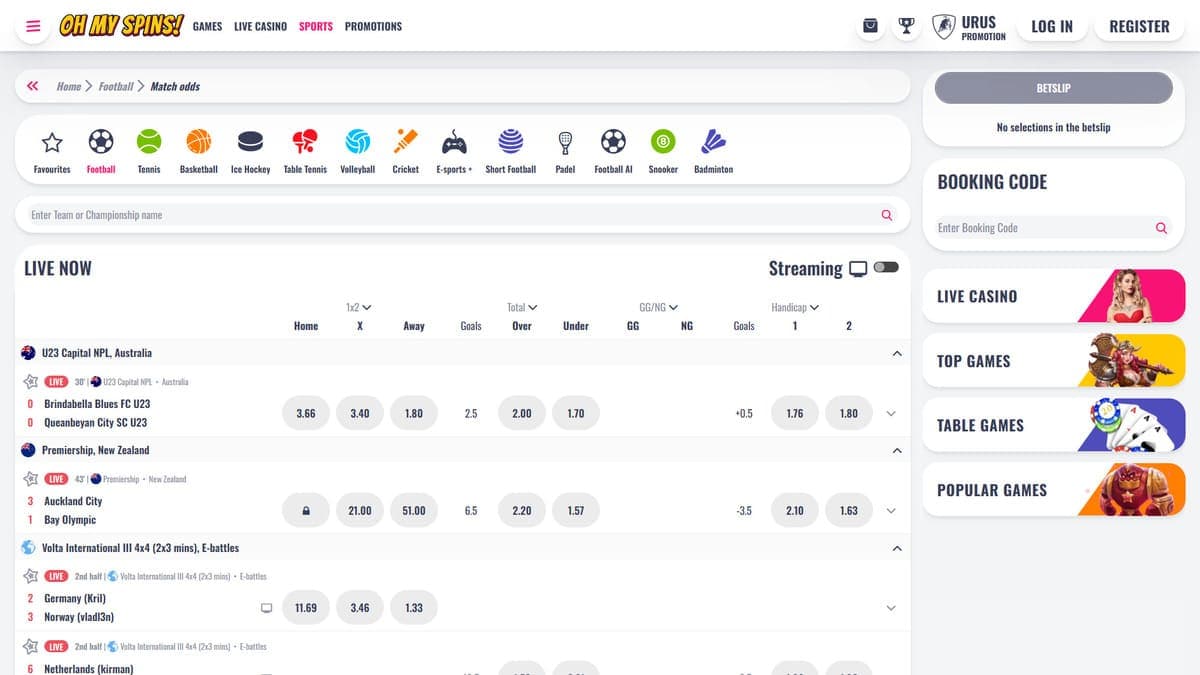Click the Oh My Spins logo

(x=121, y=26)
